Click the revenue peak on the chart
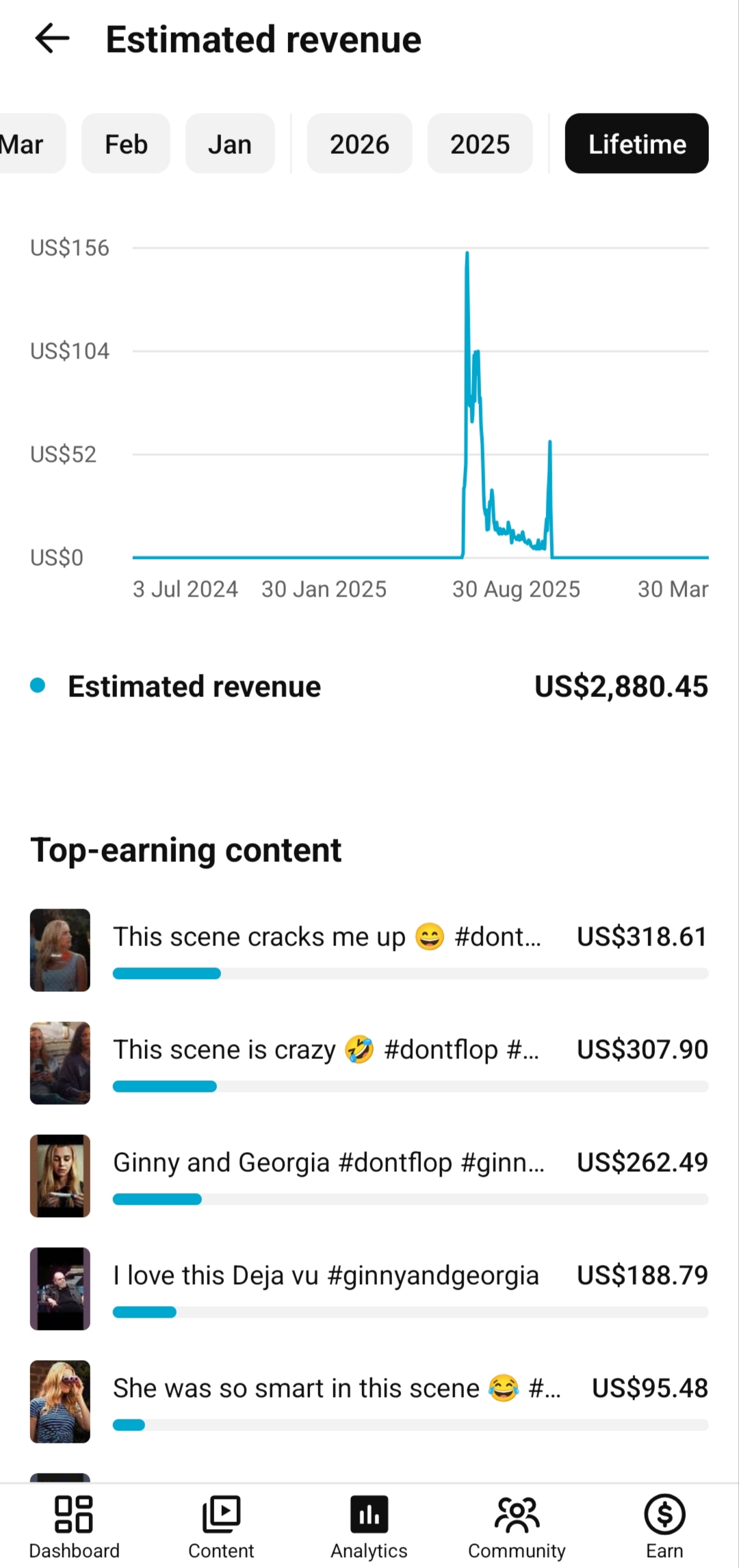The width and height of the screenshot is (739, 1568). click(x=467, y=253)
